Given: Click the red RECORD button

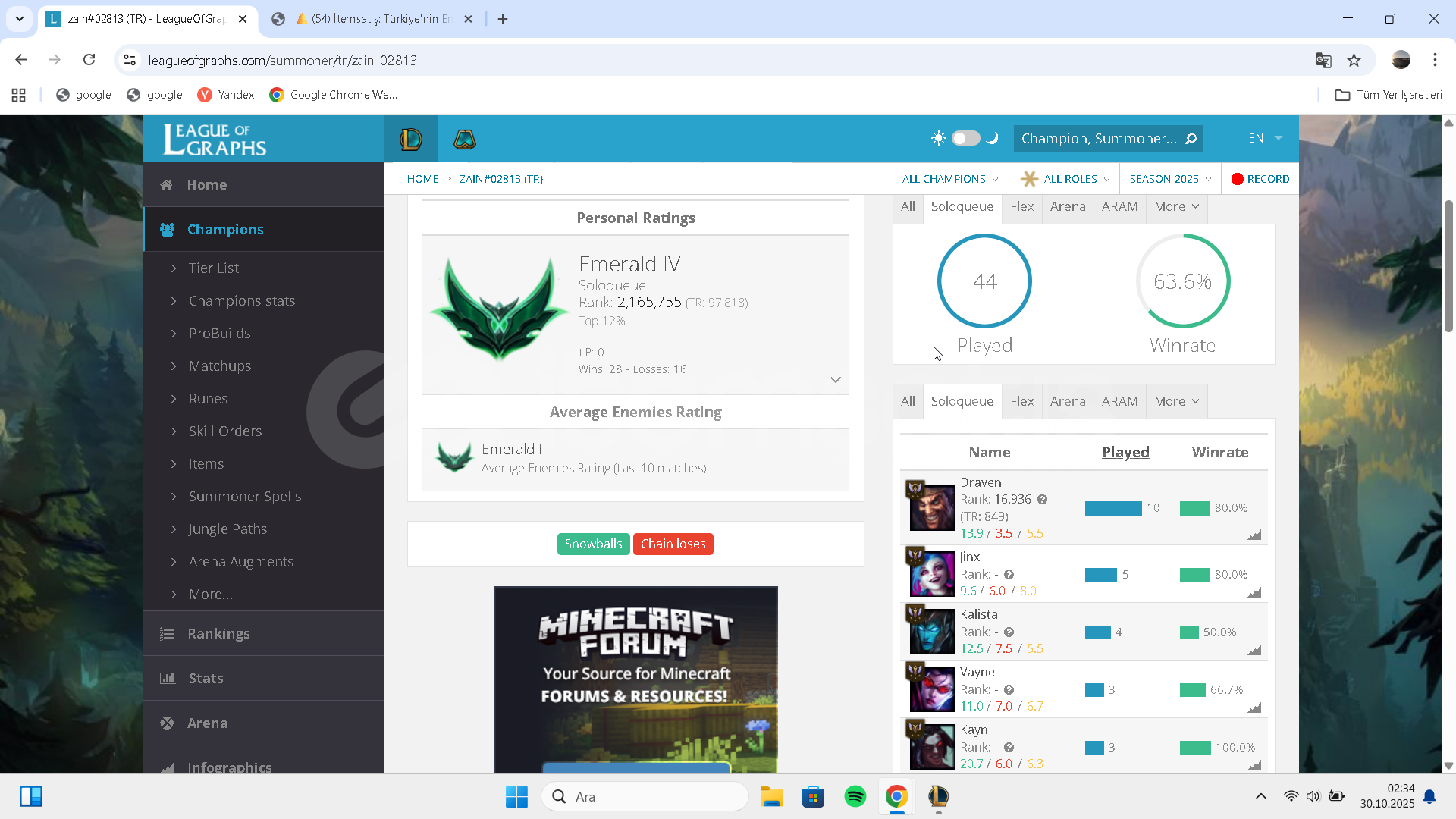Looking at the screenshot, I should tap(1260, 179).
